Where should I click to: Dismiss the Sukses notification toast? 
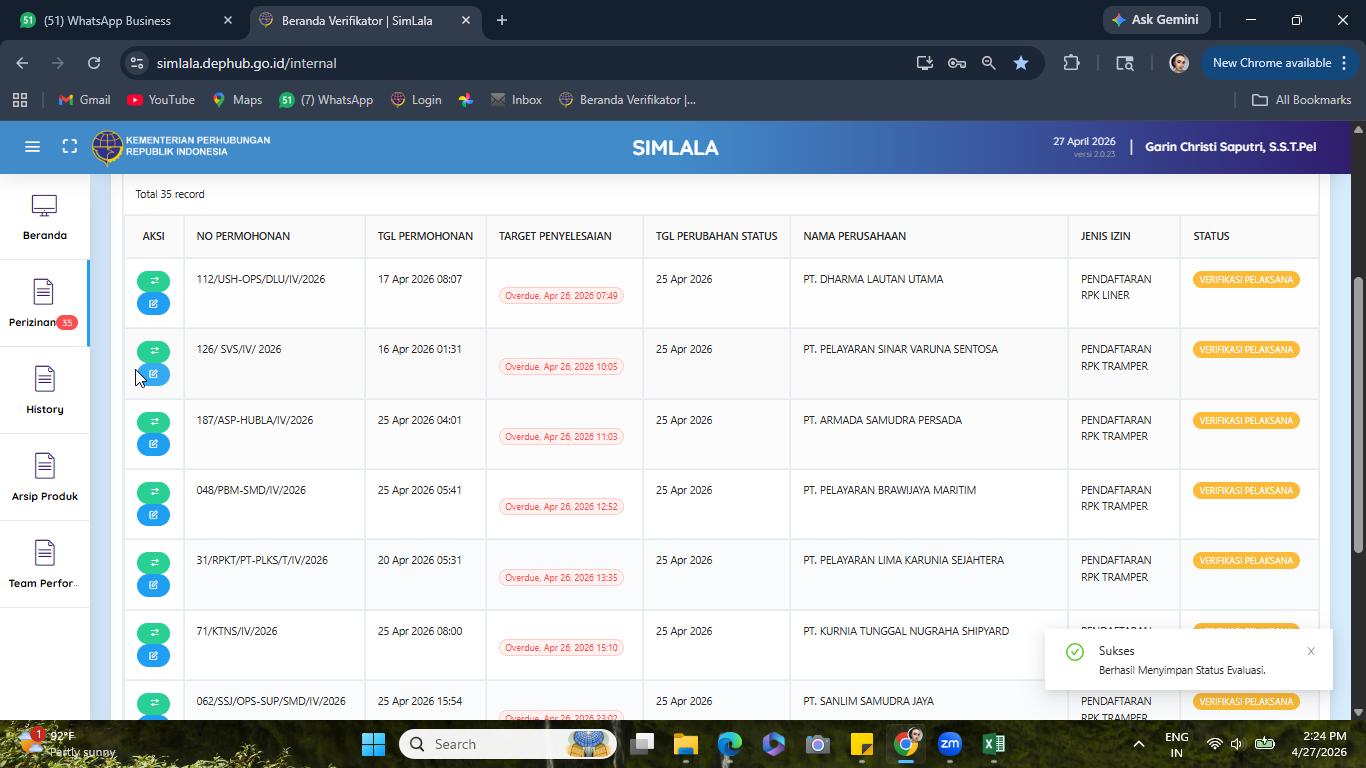pos(1311,652)
